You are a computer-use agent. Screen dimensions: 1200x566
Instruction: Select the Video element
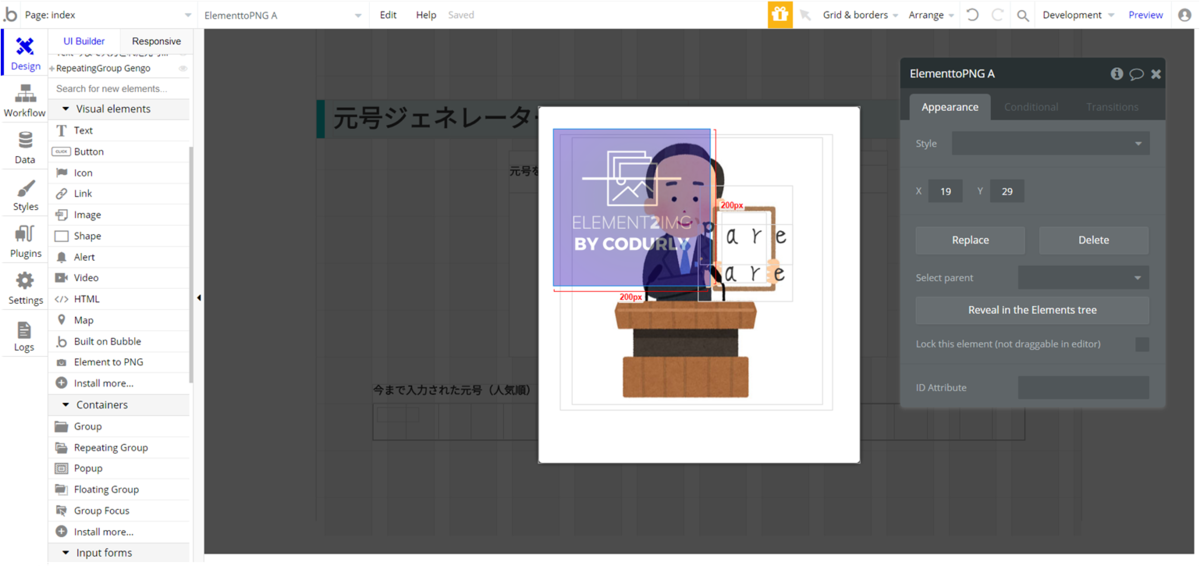[119, 277]
